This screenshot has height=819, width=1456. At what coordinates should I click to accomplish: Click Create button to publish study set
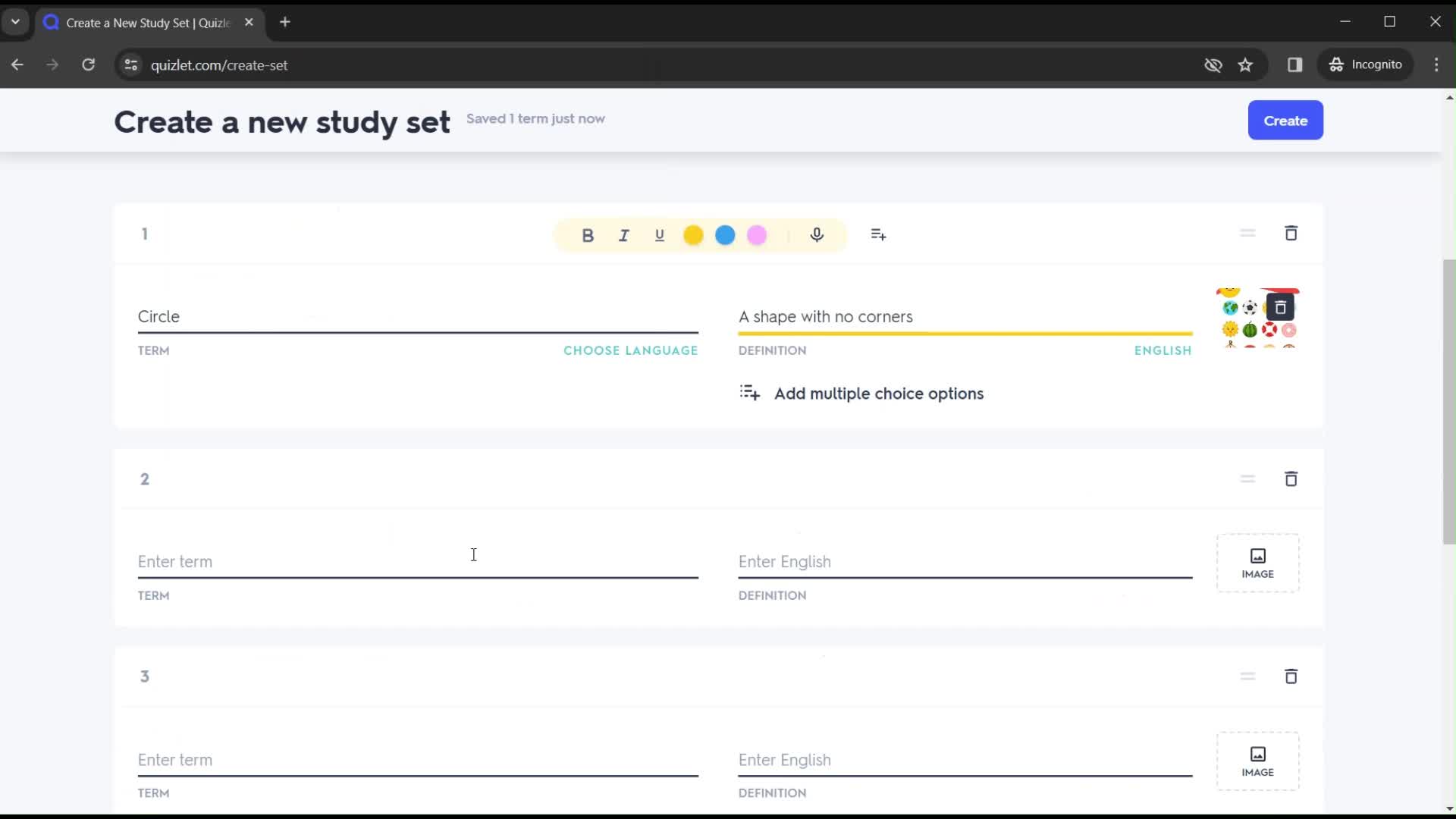pos(1285,120)
